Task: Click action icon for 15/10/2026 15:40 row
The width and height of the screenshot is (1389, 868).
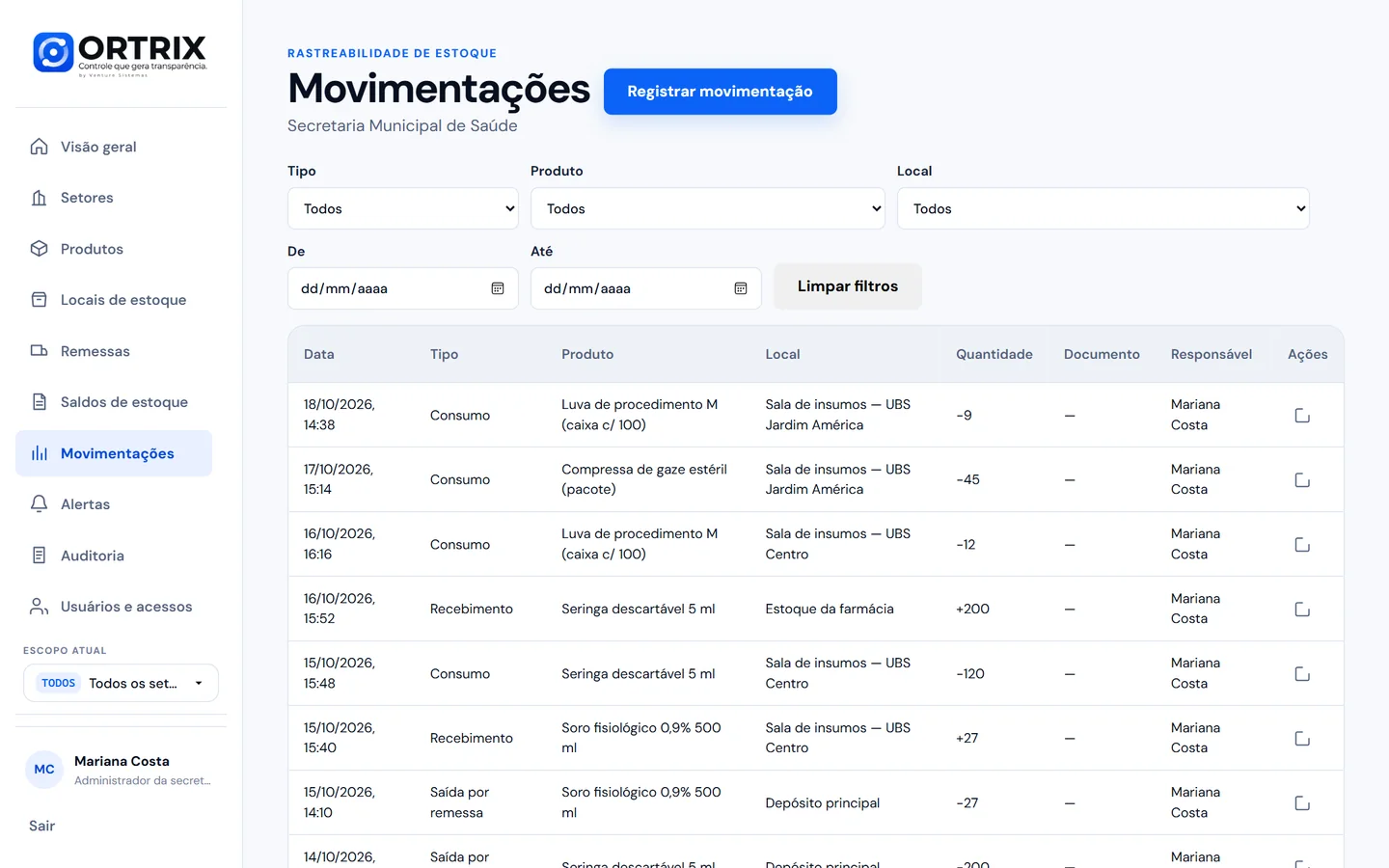Action: (x=1302, y=739)
